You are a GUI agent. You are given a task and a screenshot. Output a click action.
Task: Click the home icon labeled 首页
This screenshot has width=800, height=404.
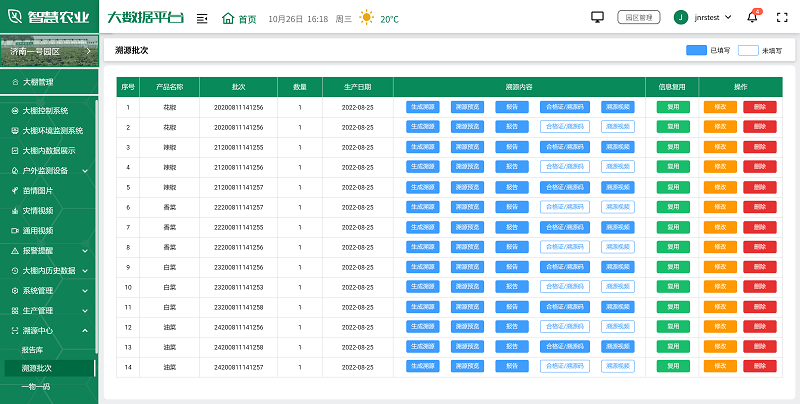pos(239,18)
